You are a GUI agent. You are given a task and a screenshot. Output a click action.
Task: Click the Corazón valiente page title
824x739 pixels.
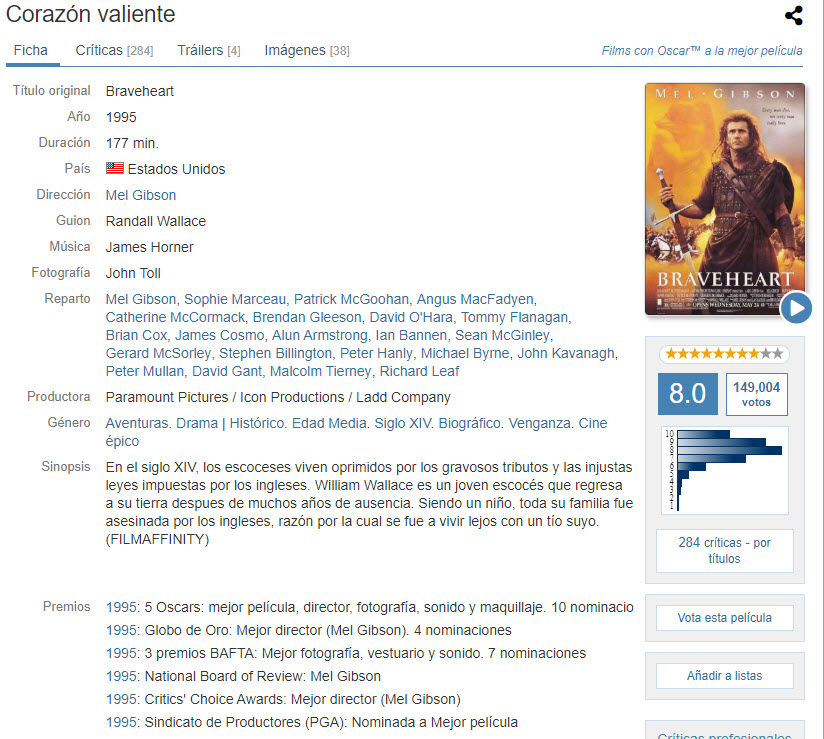[x=90, y=14]
